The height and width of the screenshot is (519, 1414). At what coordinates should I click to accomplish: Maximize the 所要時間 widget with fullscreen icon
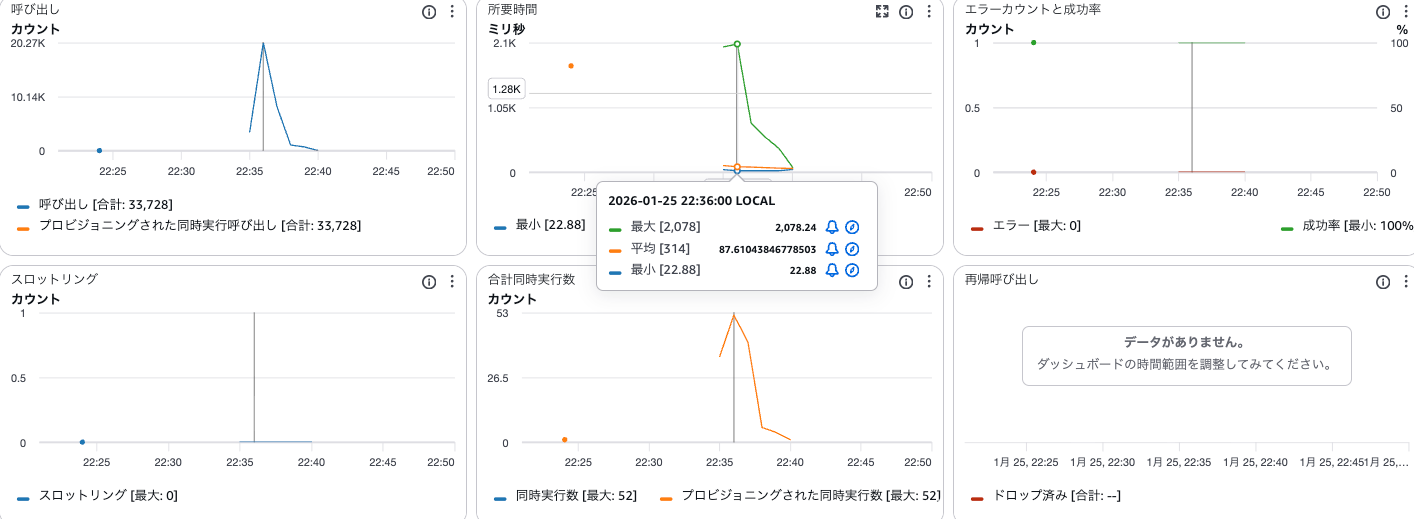pos(882,12)
